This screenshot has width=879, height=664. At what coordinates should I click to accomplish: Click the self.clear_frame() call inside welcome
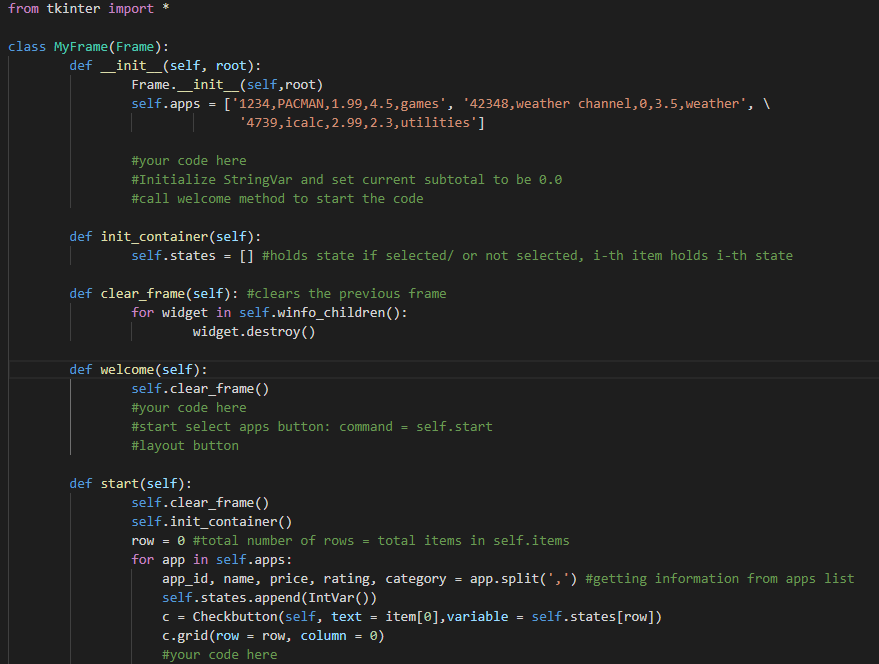(200, 388)
